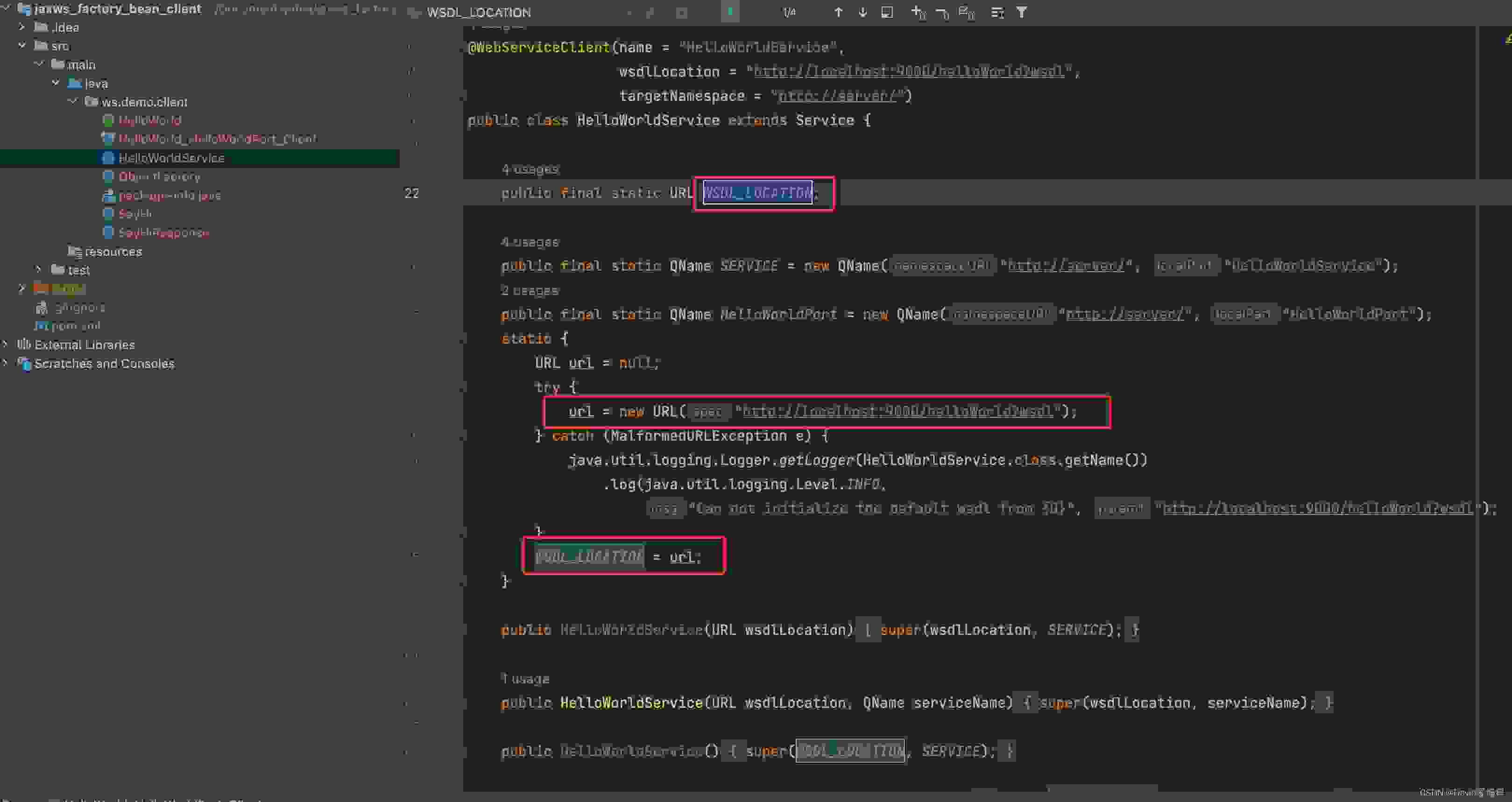Open the HelloWorld interface file
1512x802 pixels.
(x=150, y=120)
